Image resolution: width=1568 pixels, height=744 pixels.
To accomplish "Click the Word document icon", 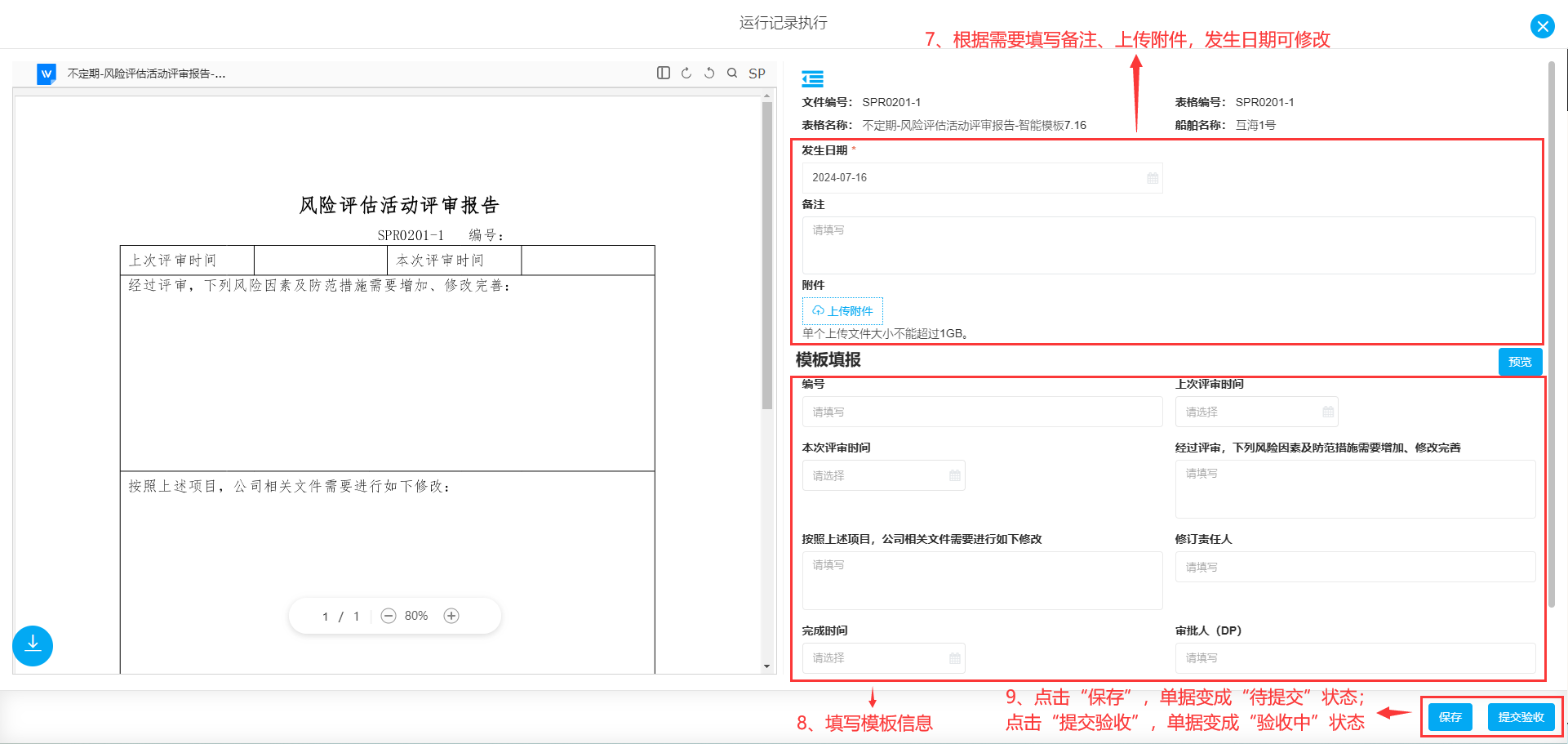I will coord(47,74).
